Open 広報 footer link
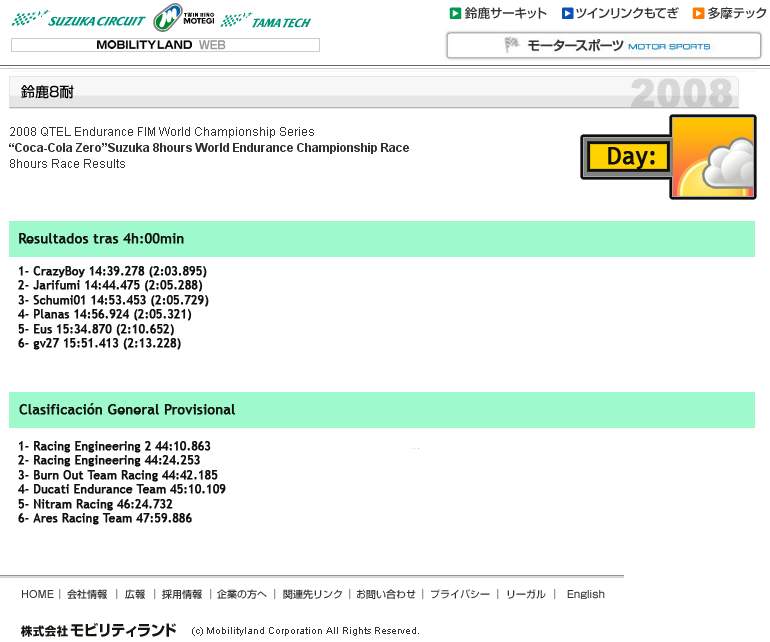 [135, 594]
